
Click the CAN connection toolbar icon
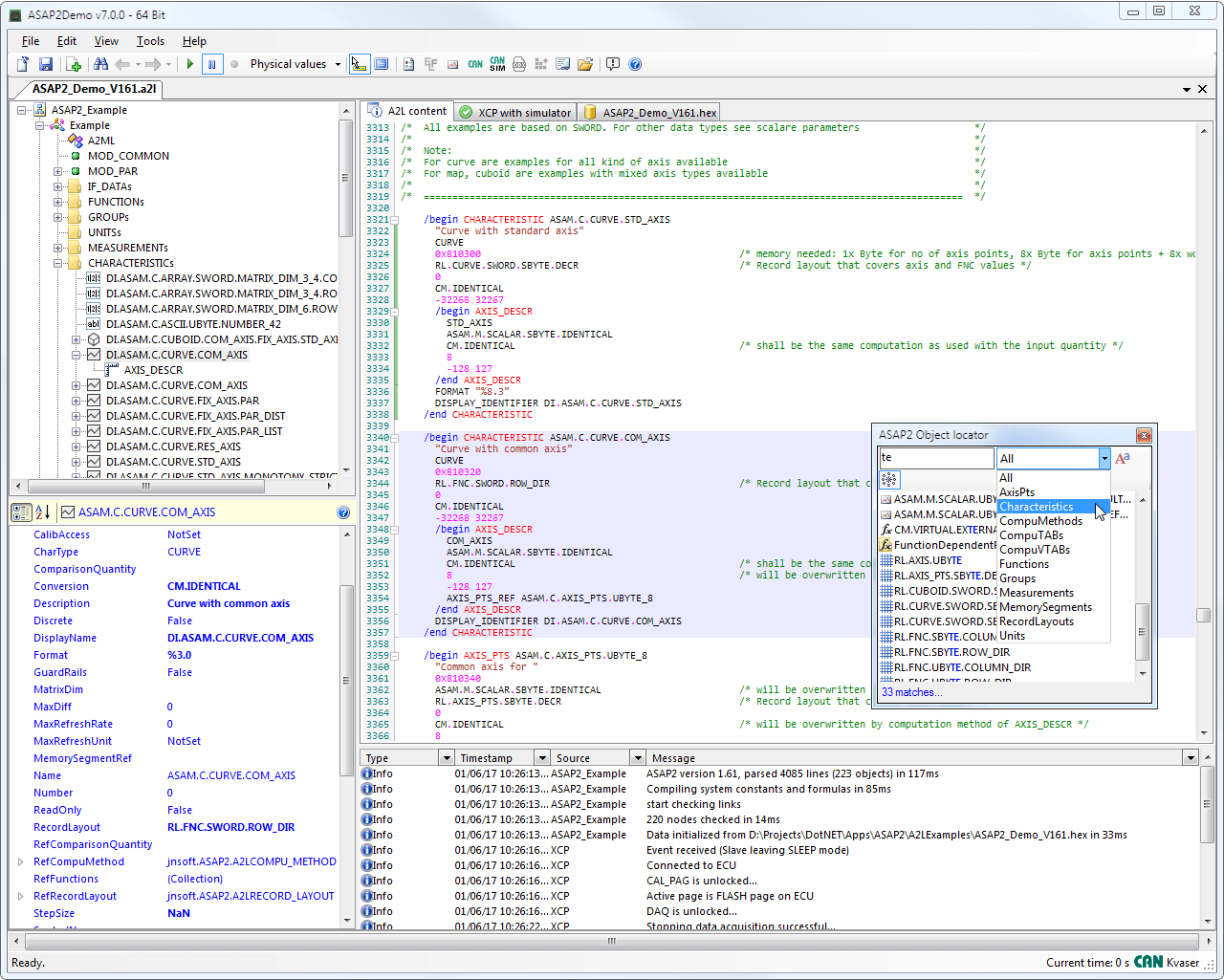pos(475,64)
